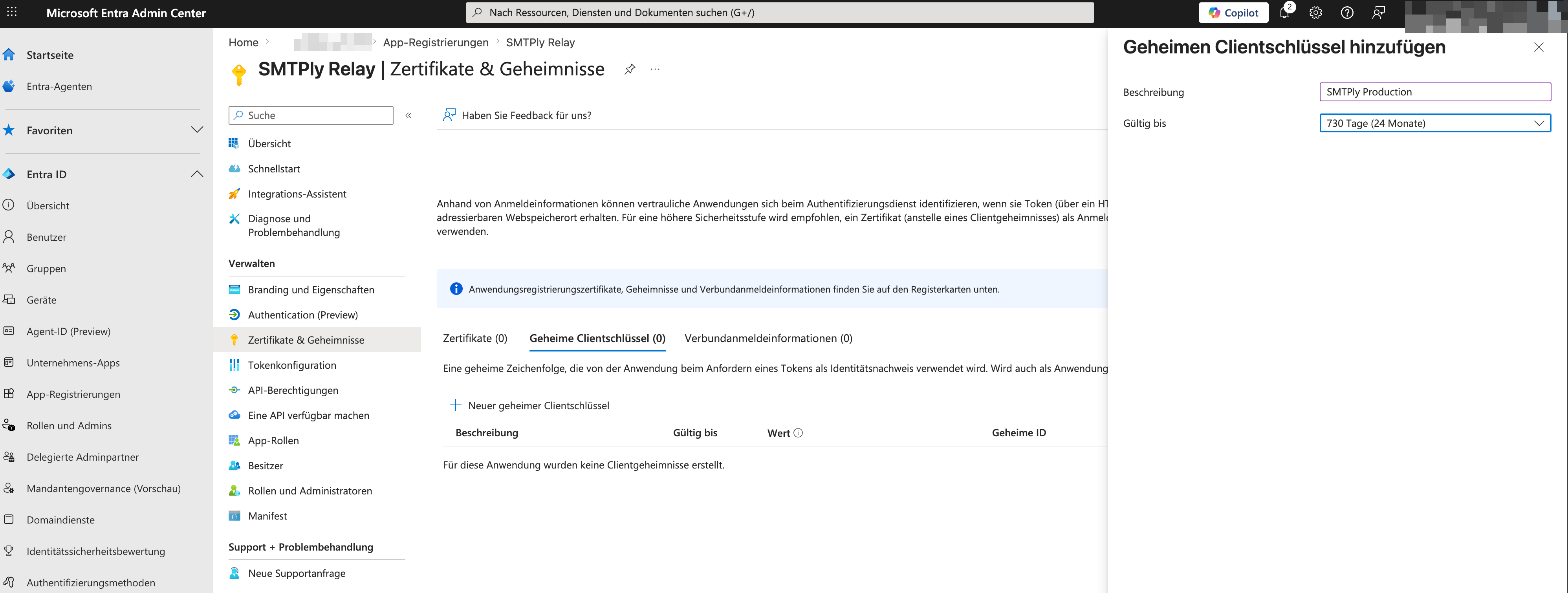Switch to the Zertifikate (0) tab
The height and width of the screenshot is (593, 1568).
(x=475, y=338)
